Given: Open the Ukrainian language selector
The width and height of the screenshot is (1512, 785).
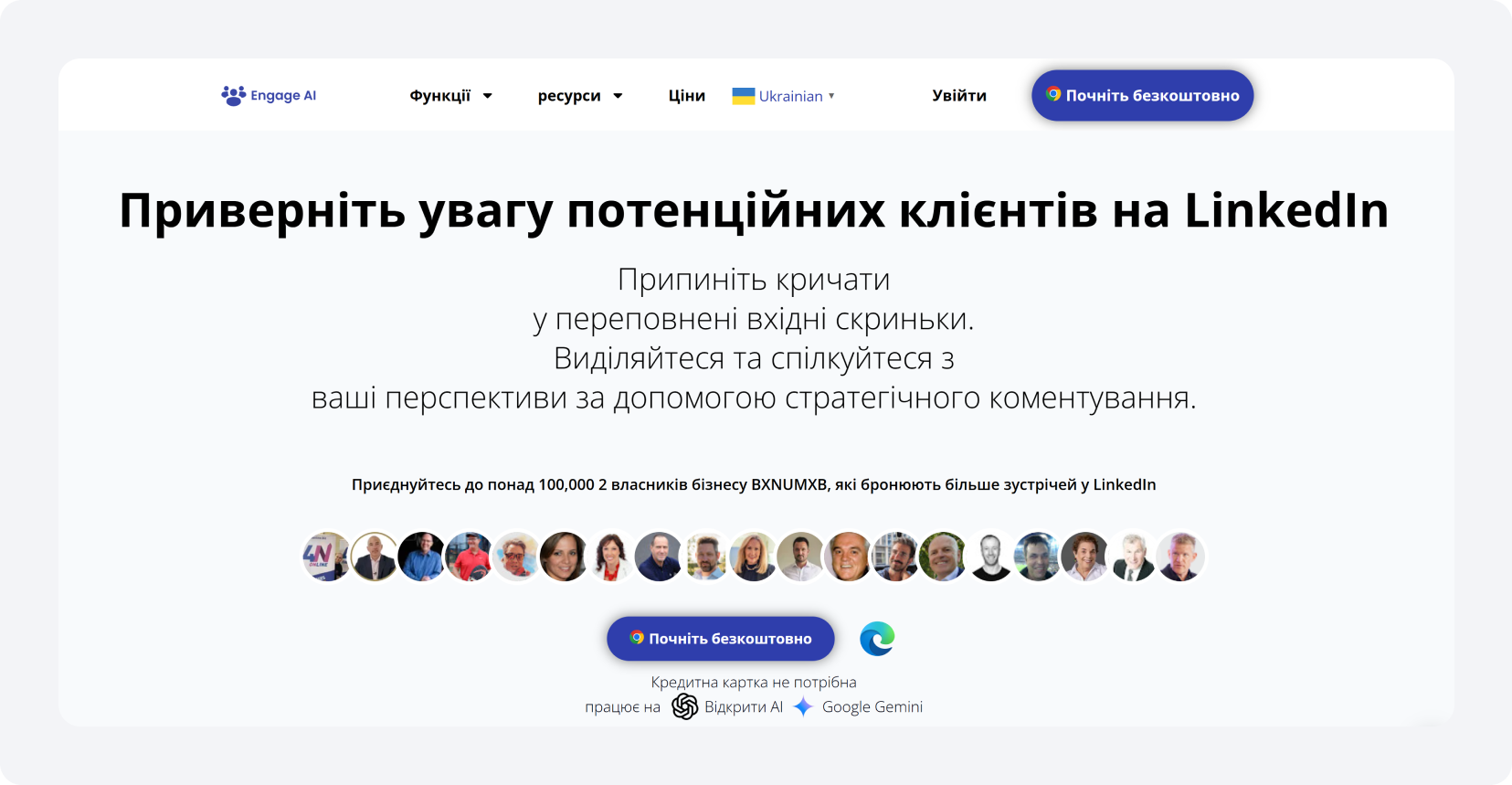Looking at the screenshot, I should pyautogui.click(x=784, y=96).
